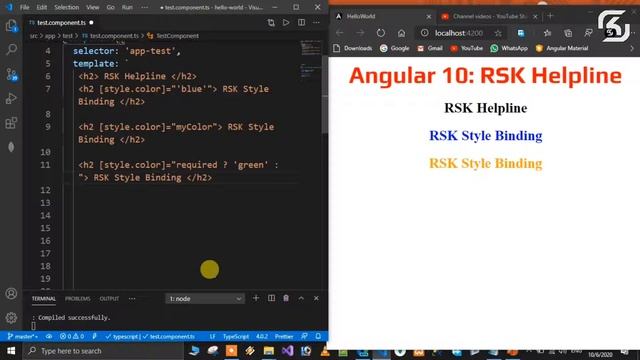The image size is (640, 360).
Task: Open the Accounts menu icon
Action: (x=11, y=293)
